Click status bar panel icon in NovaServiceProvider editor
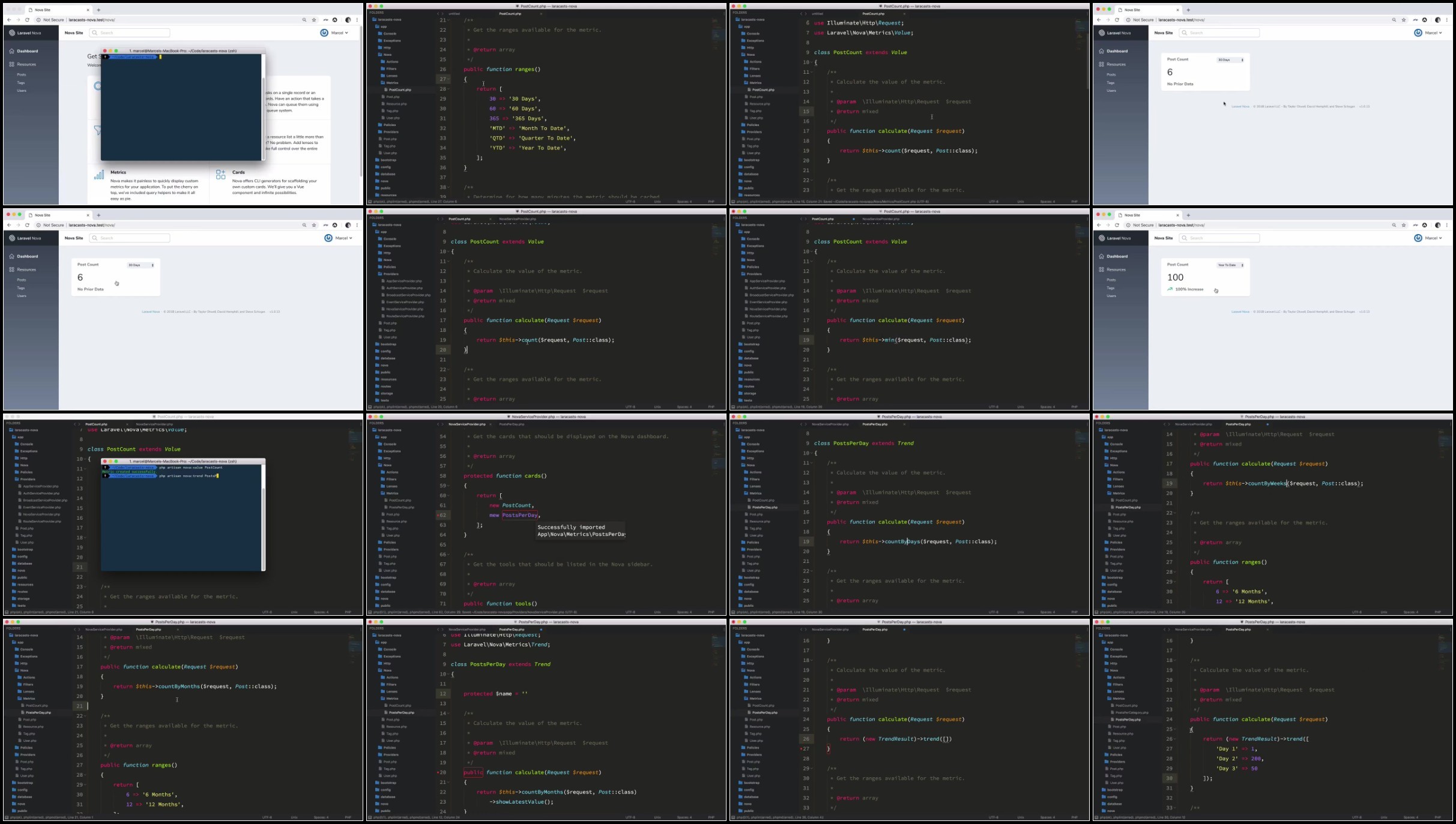1456x824 pixels. click(x=370, y=612)
